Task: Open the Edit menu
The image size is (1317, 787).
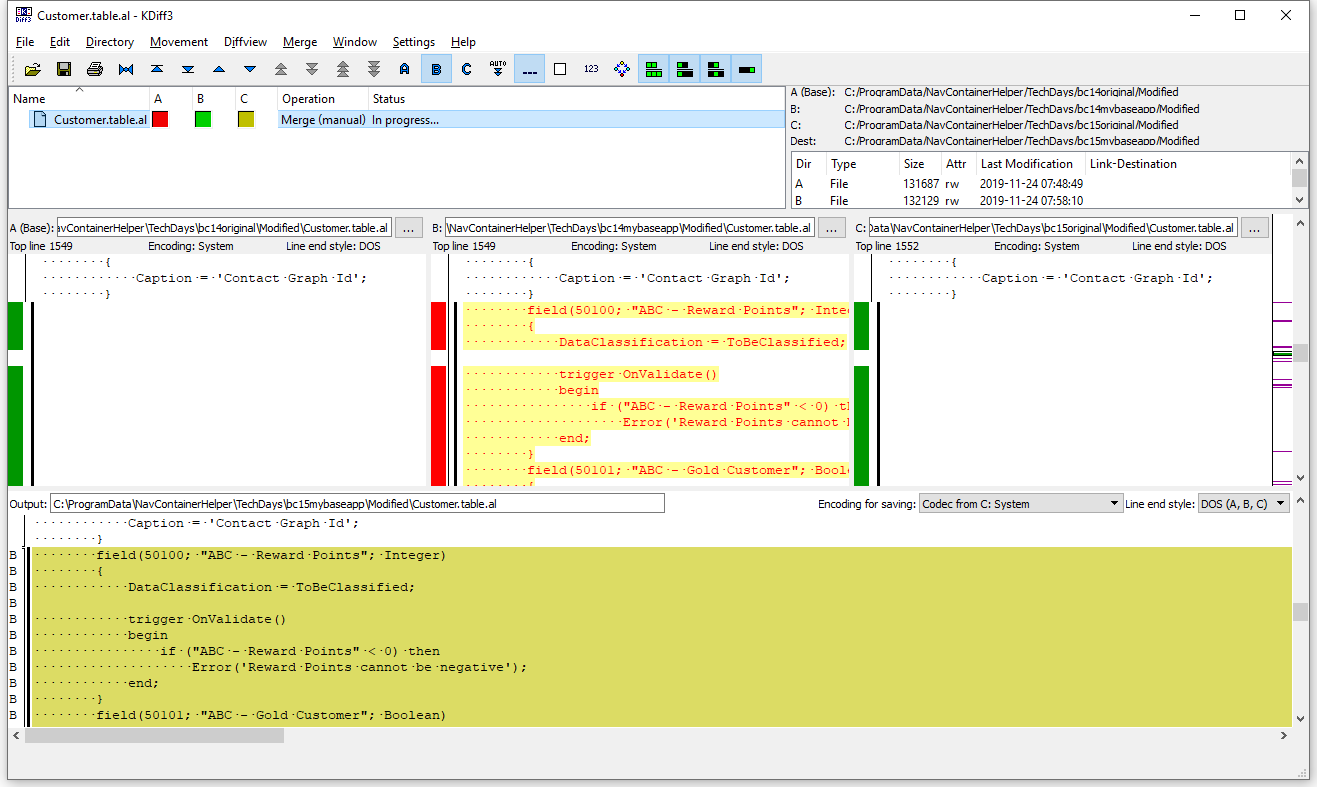Action: [60, 42]
